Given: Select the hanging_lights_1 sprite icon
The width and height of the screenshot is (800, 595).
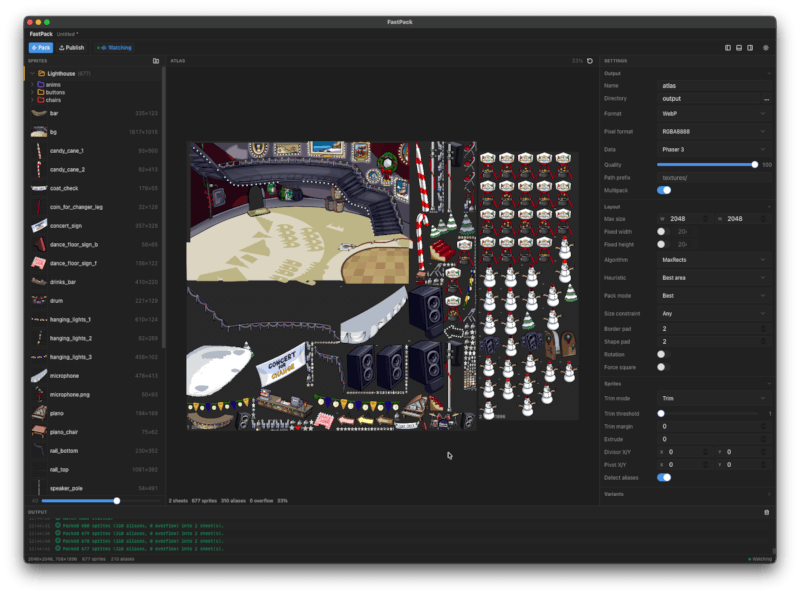Looking at the screenshot, I should point(39,319).
